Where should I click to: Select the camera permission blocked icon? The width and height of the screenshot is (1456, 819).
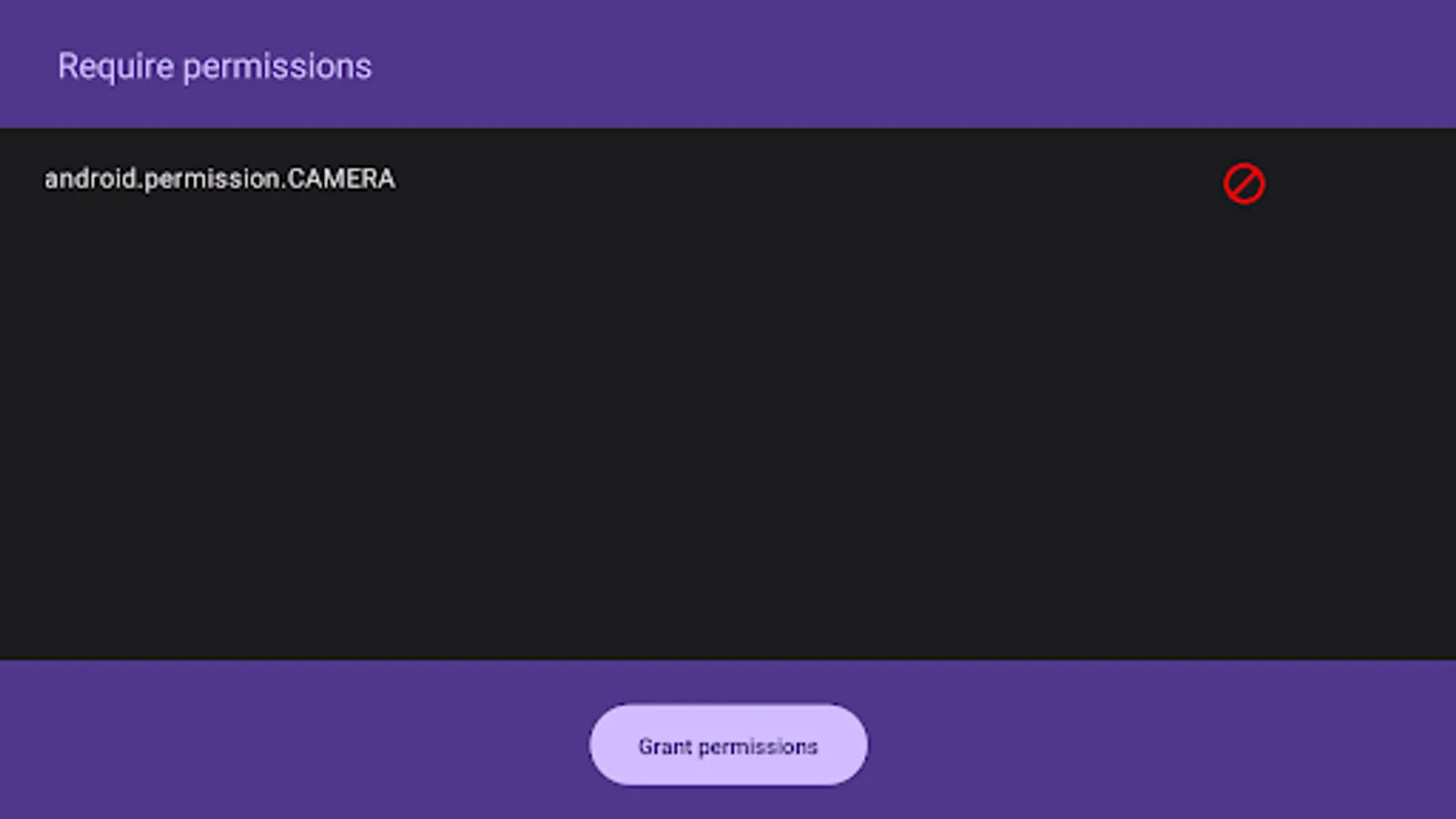coord(1244,184)
